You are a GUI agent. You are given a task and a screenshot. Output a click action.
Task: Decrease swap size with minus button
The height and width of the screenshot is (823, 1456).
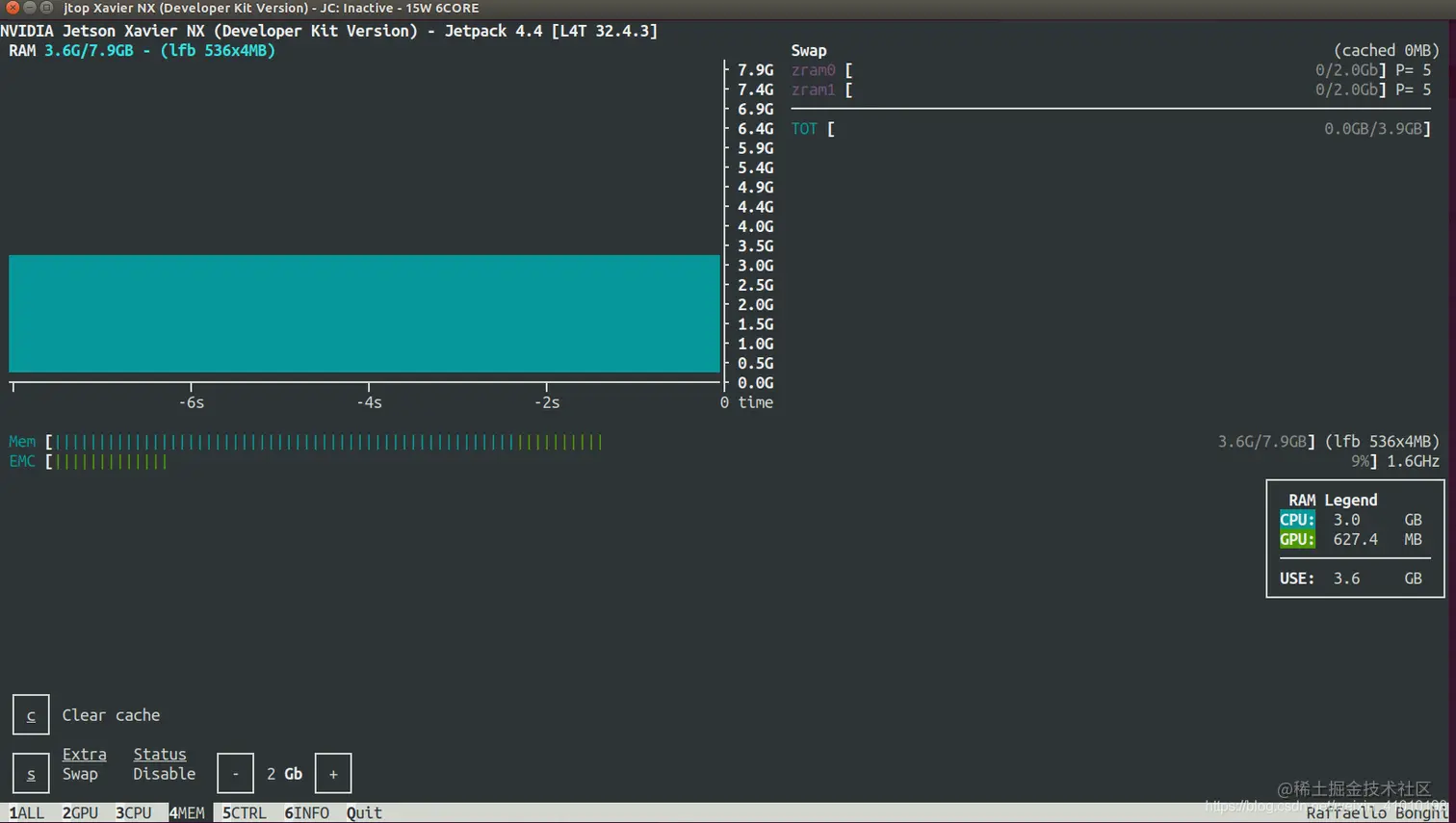235,774
